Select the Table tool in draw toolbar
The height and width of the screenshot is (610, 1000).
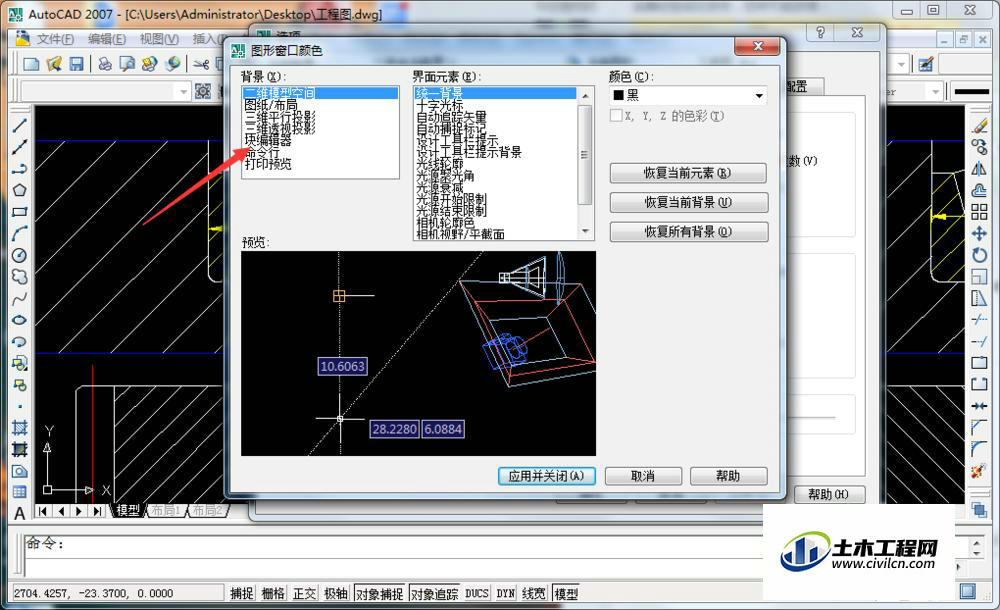click(20, 492)
